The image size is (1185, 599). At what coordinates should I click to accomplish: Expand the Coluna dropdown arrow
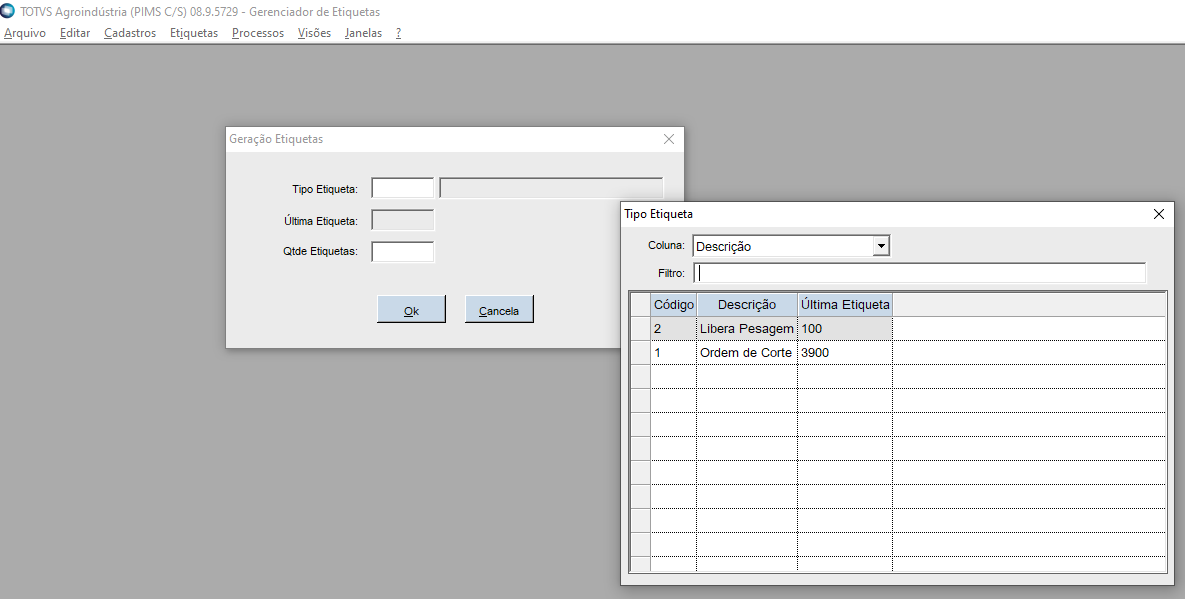click(880, 245)
